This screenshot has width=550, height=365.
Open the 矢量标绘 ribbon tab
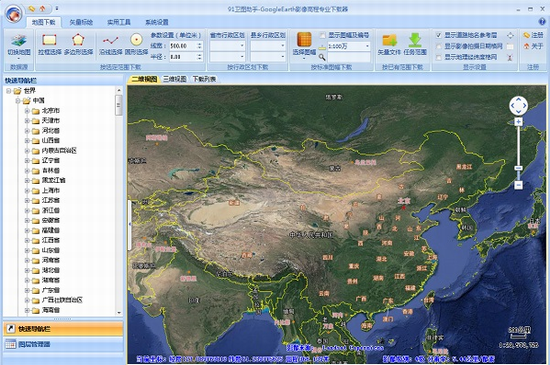tap(81, 22)
